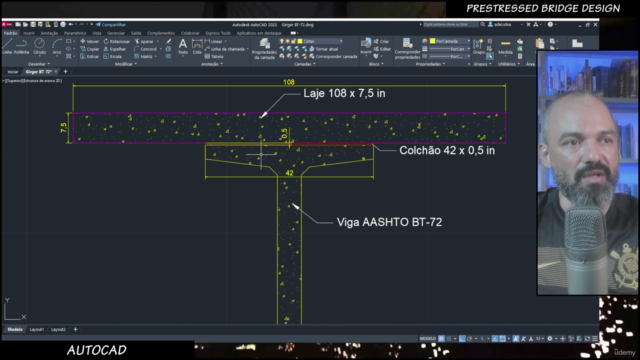Click Editar block button
This screenshot has height=360, width=640.
[382, 49]
